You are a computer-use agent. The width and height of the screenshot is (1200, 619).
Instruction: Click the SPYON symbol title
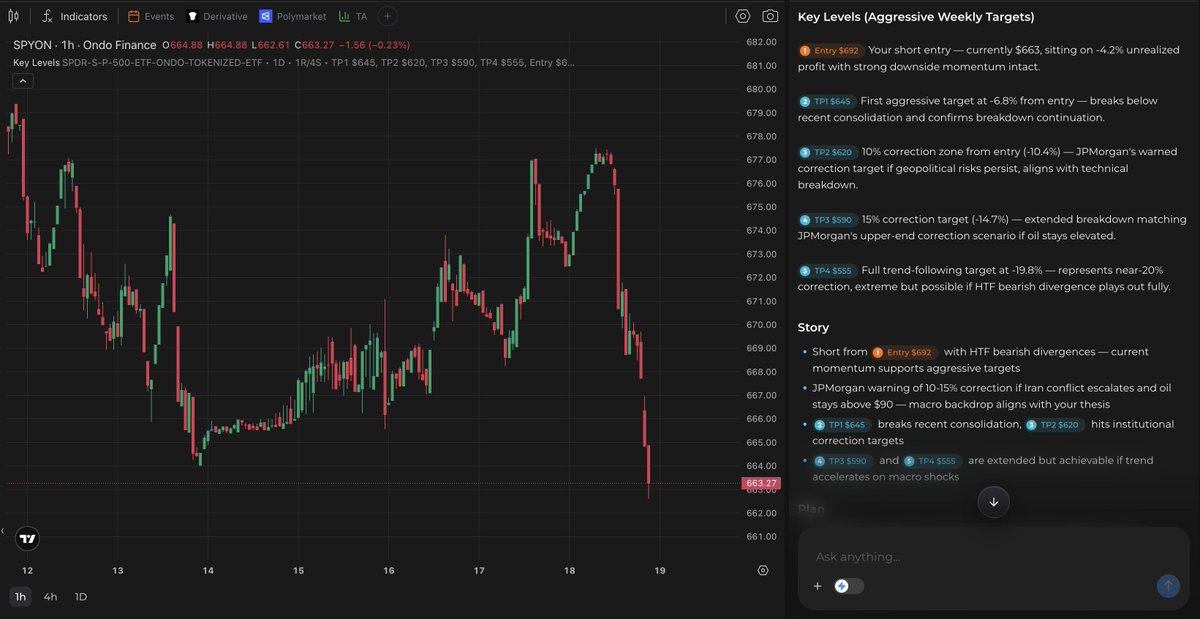85,45
